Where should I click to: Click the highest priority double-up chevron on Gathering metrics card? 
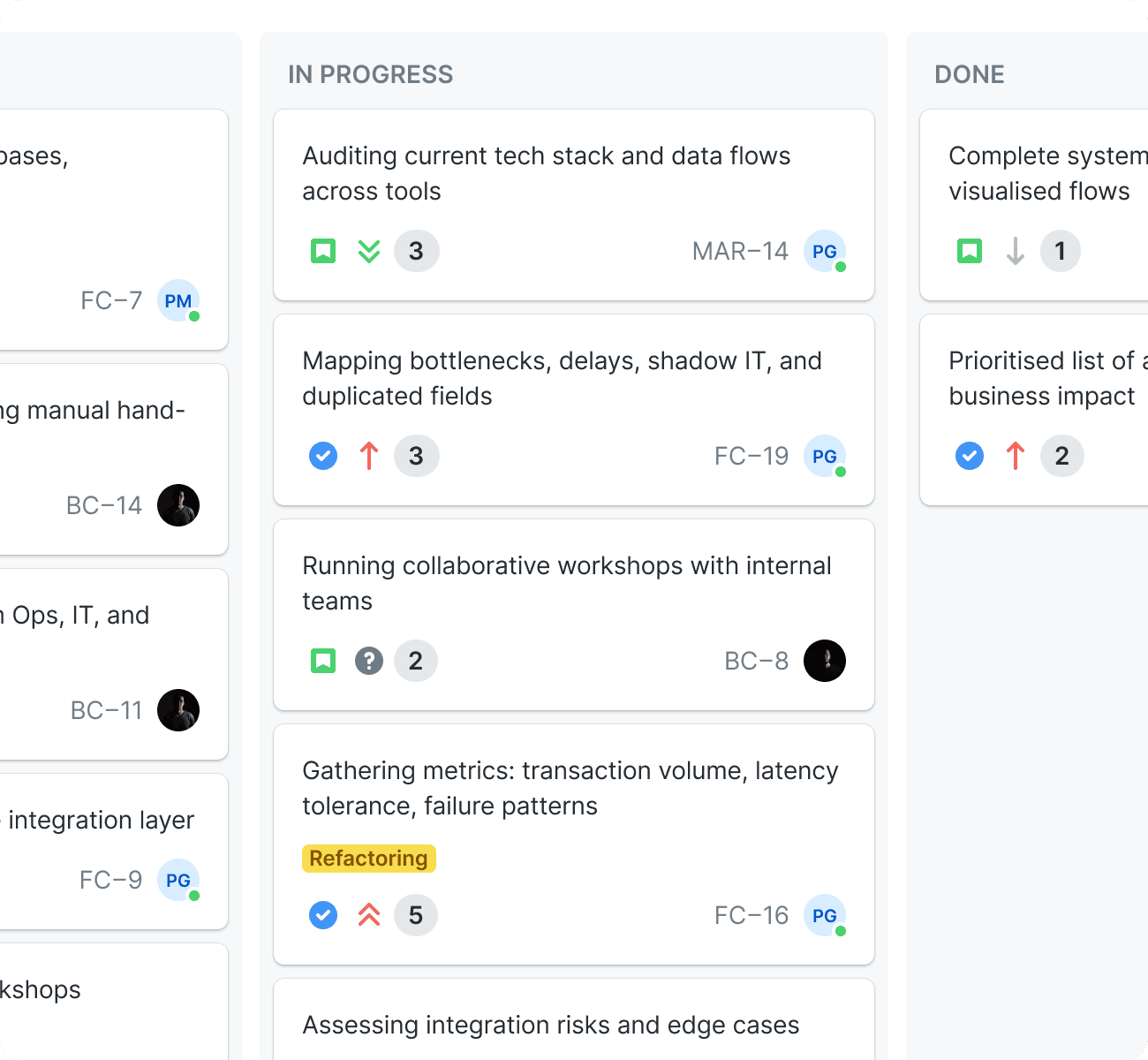pyautogui.click(x=369, y=915)
